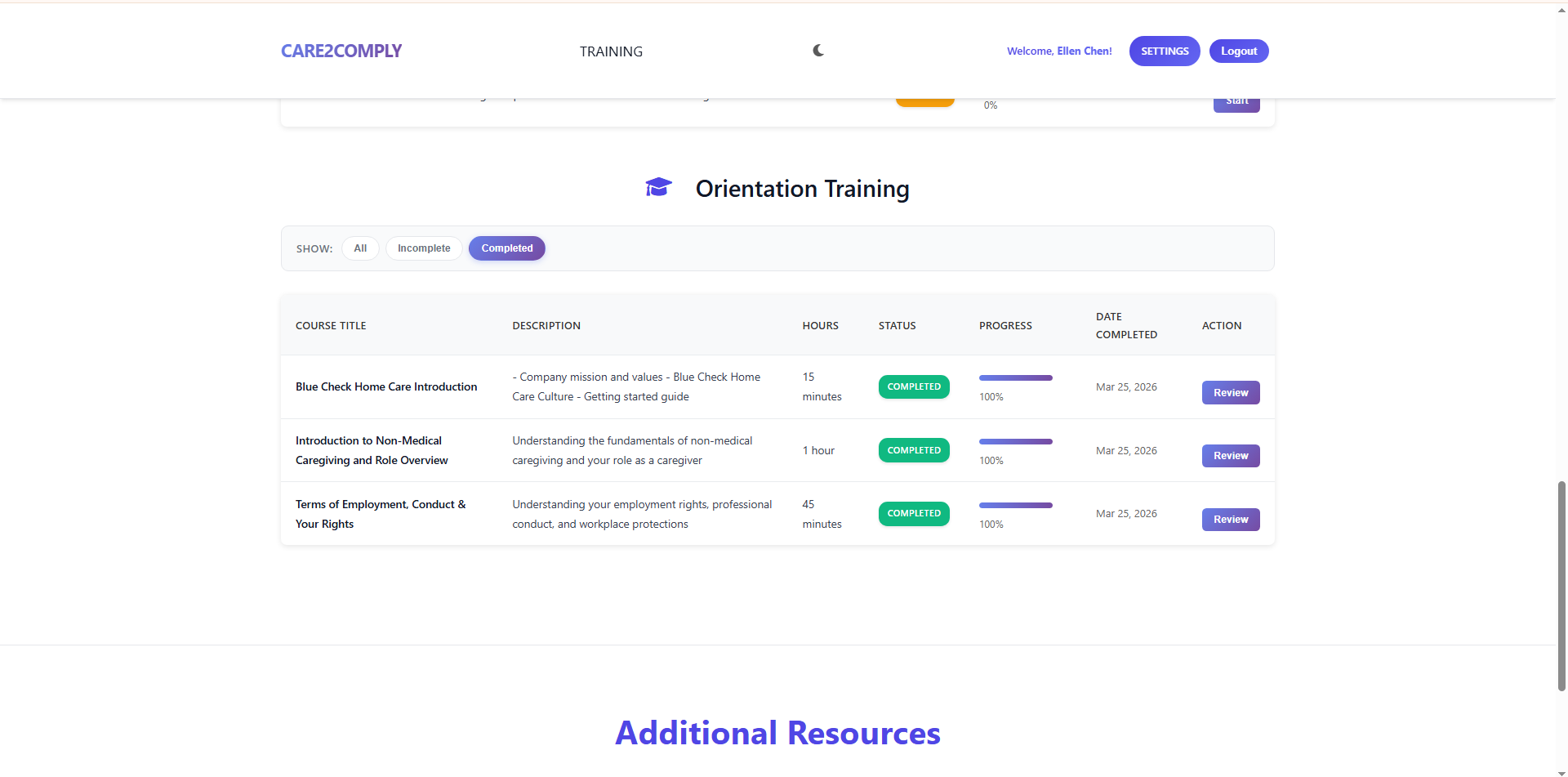
Task: Click the CARE2COMPLY logo
Action: point(341,51)
